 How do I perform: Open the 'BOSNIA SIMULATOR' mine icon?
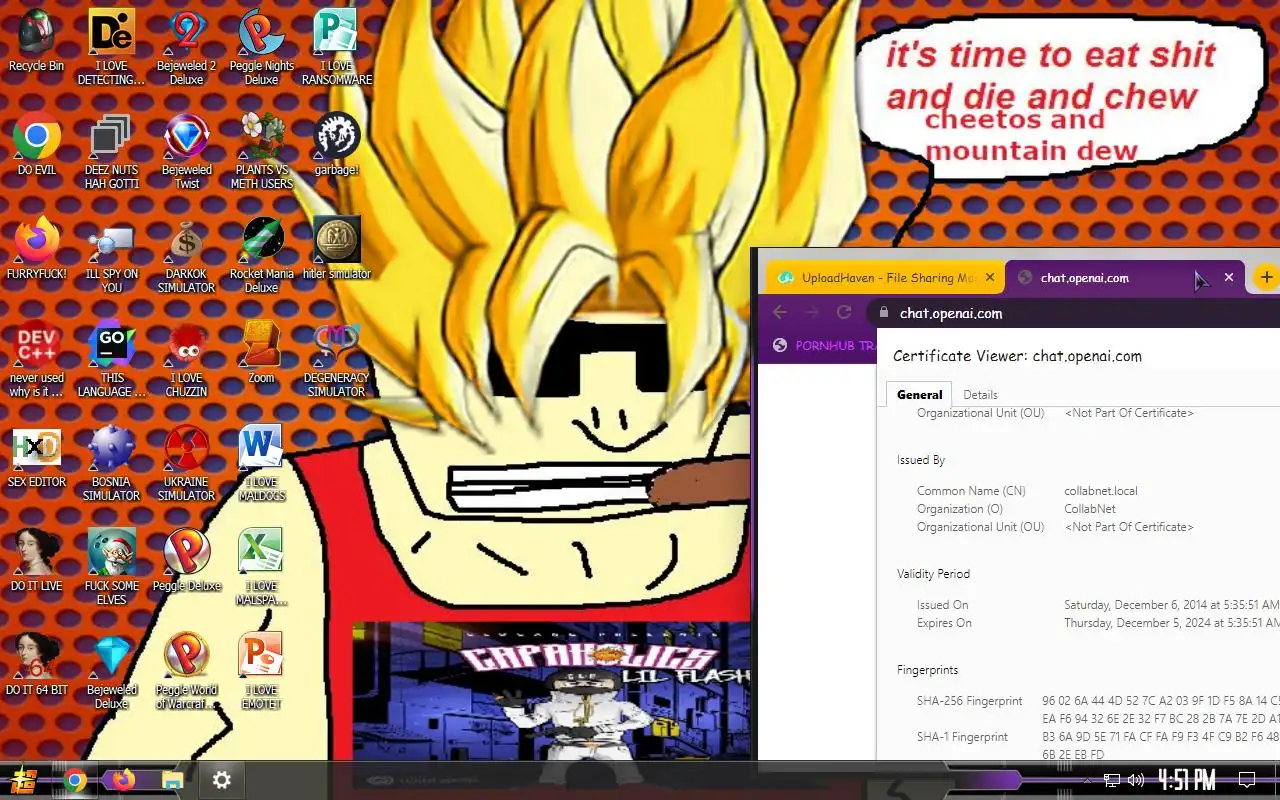coord(111,462)
